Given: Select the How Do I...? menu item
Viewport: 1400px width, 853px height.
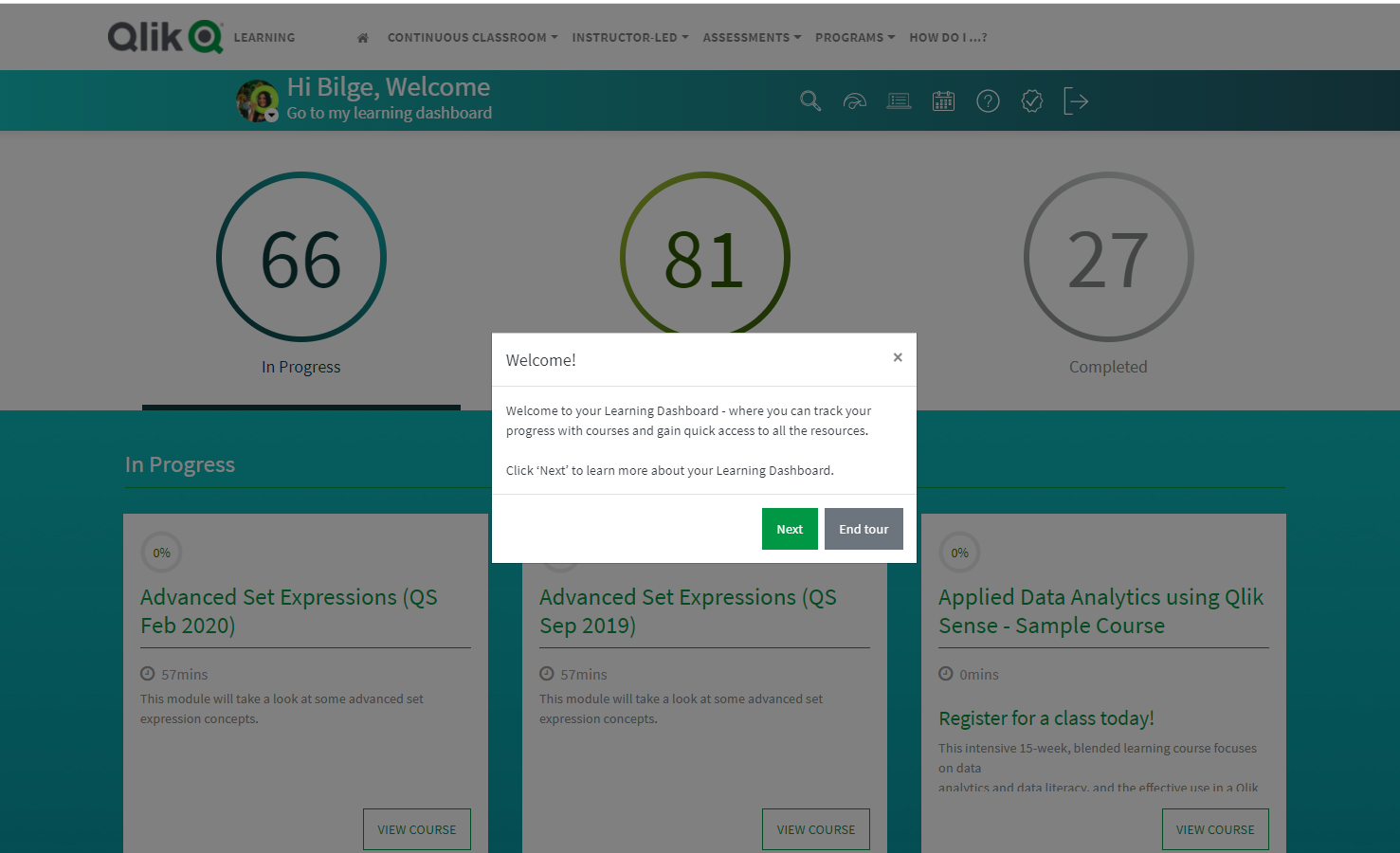Looking at the screenshot, I should coord(948,38).
